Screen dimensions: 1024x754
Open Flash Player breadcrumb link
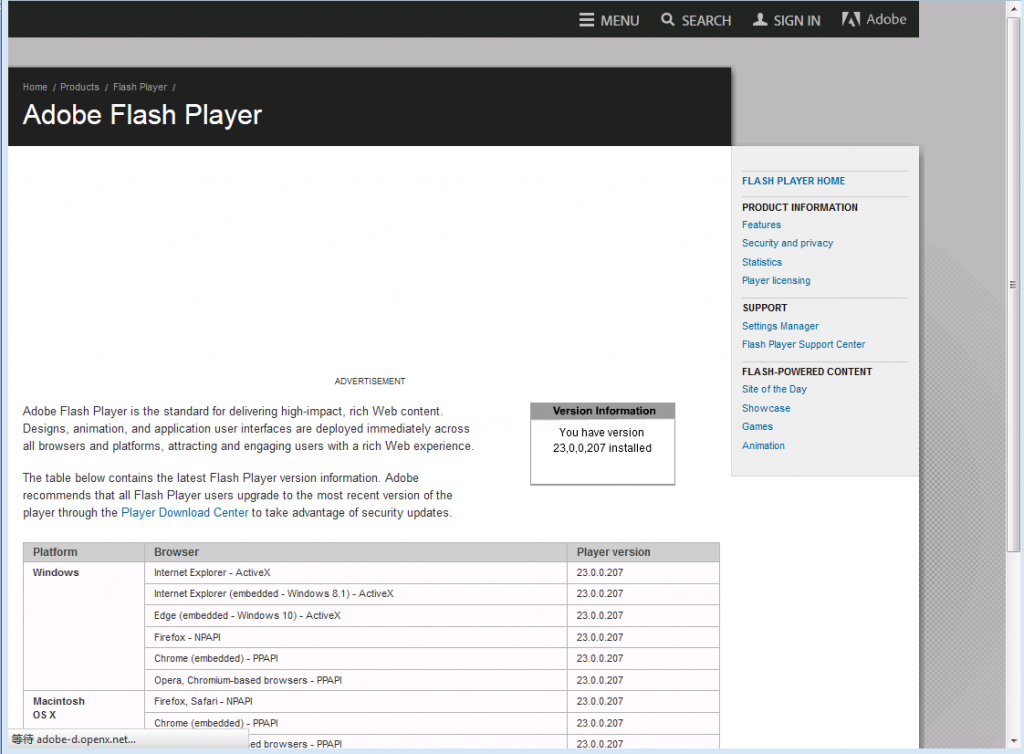140,87
